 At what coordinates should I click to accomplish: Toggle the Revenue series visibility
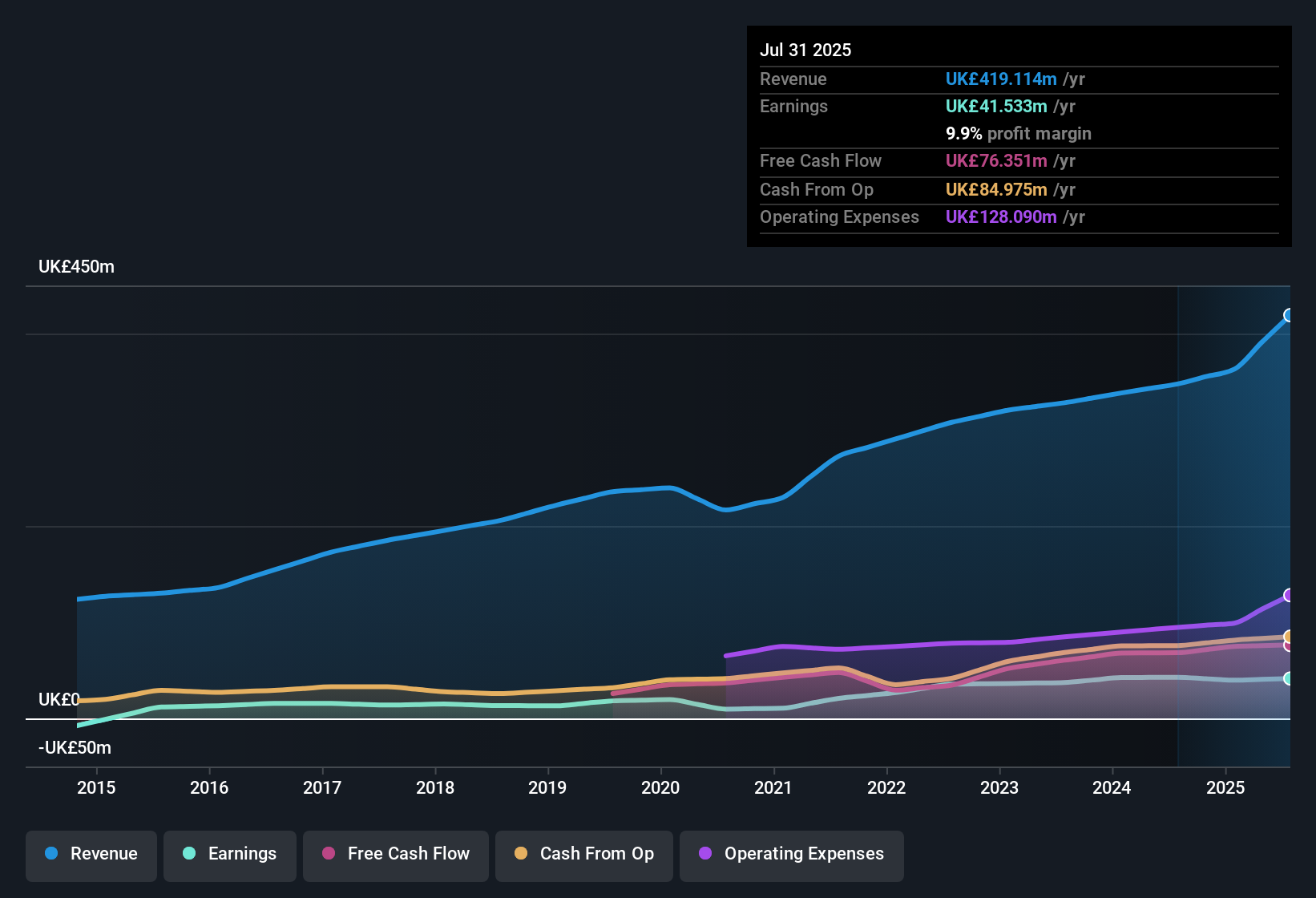pos(91,854)
